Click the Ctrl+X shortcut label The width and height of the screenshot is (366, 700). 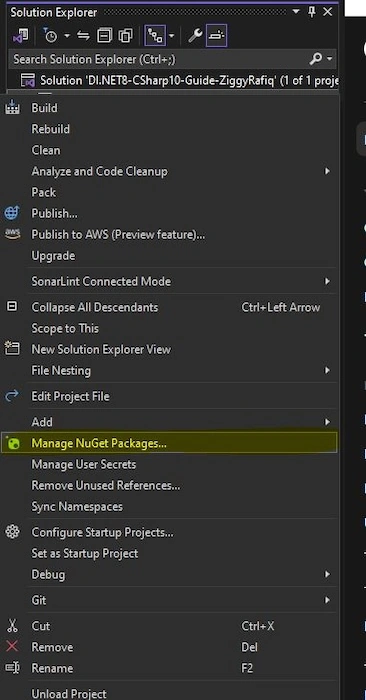pos(258,626)
